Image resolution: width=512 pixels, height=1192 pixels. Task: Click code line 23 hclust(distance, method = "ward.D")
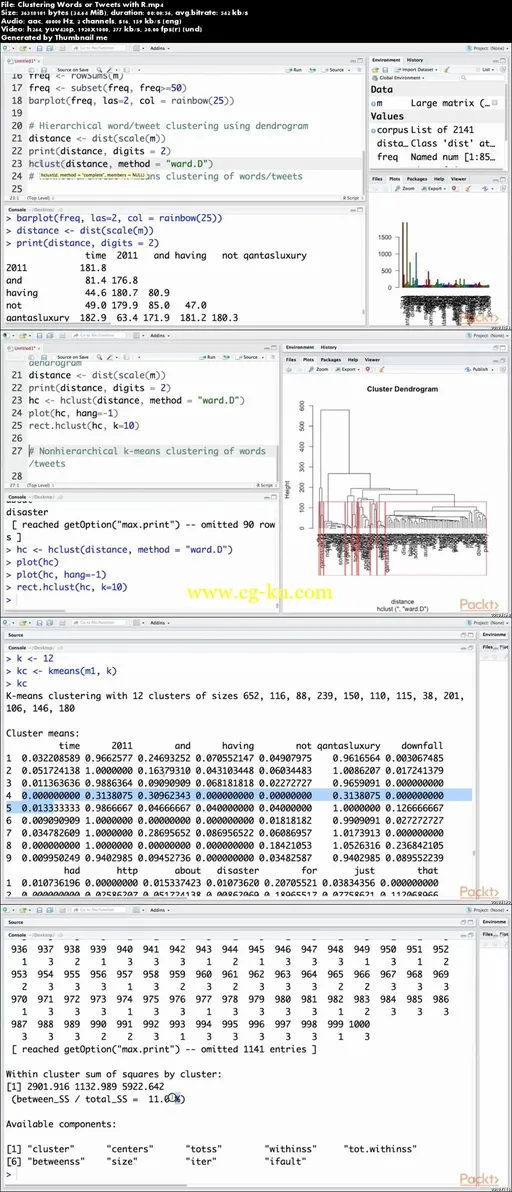click(x=121, y=163)
